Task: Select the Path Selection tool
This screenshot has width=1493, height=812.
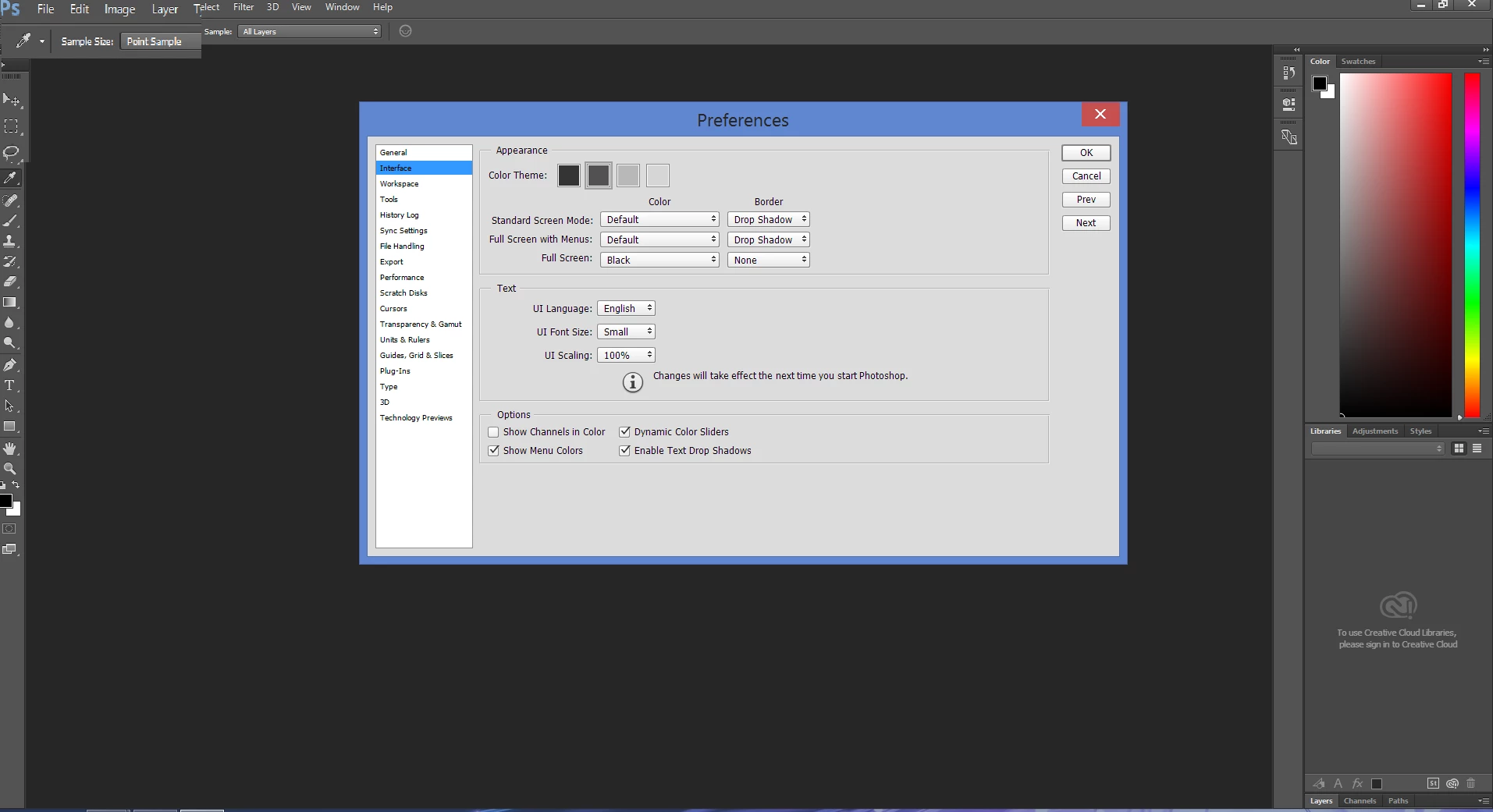Action: (x=11, y=406)
